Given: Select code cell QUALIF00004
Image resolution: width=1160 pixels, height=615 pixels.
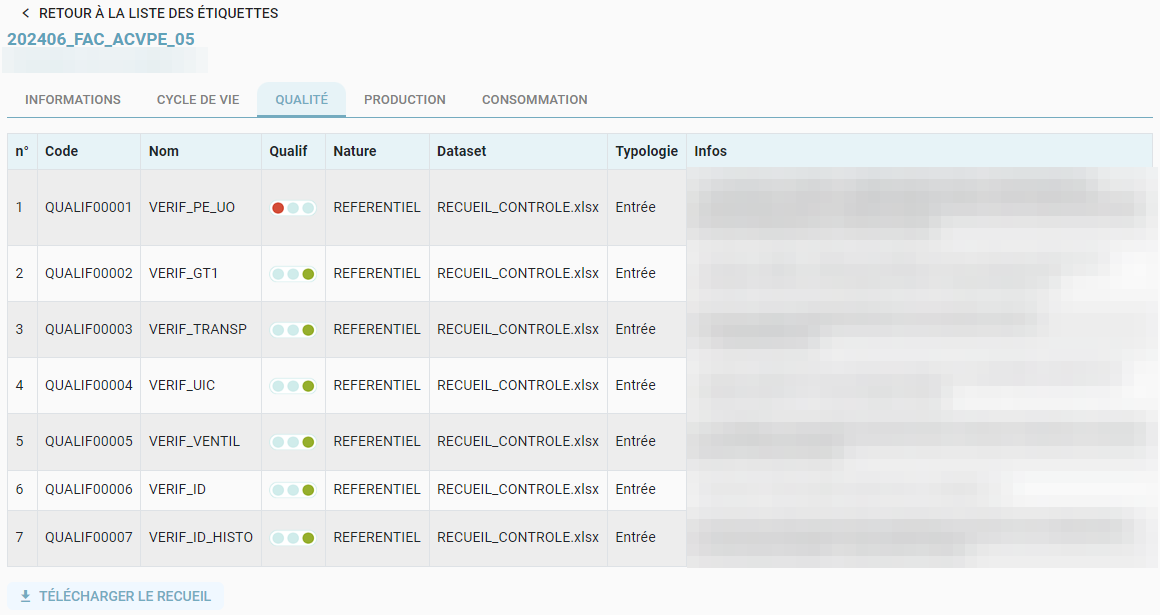Looking at the screenshot, I should pyautogui.click(x=89, y=386).
